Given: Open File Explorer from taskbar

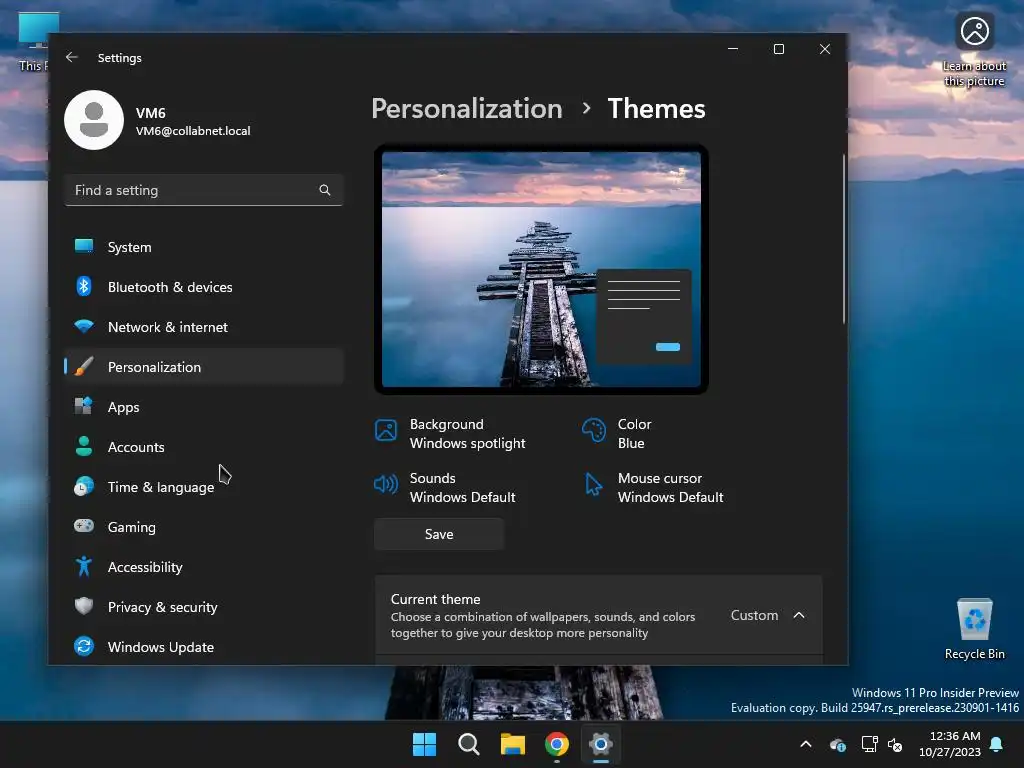Looking at the screenshot, I should (513, 744).
